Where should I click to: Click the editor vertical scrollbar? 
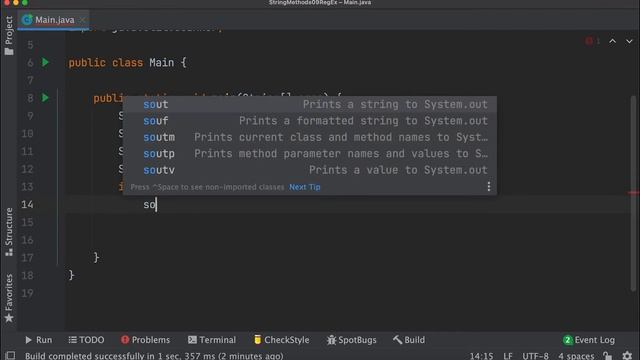click(x=633, y=193)
